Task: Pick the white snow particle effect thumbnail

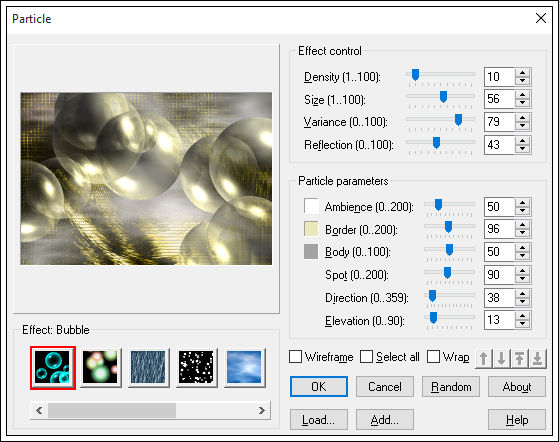Action: 196,368
